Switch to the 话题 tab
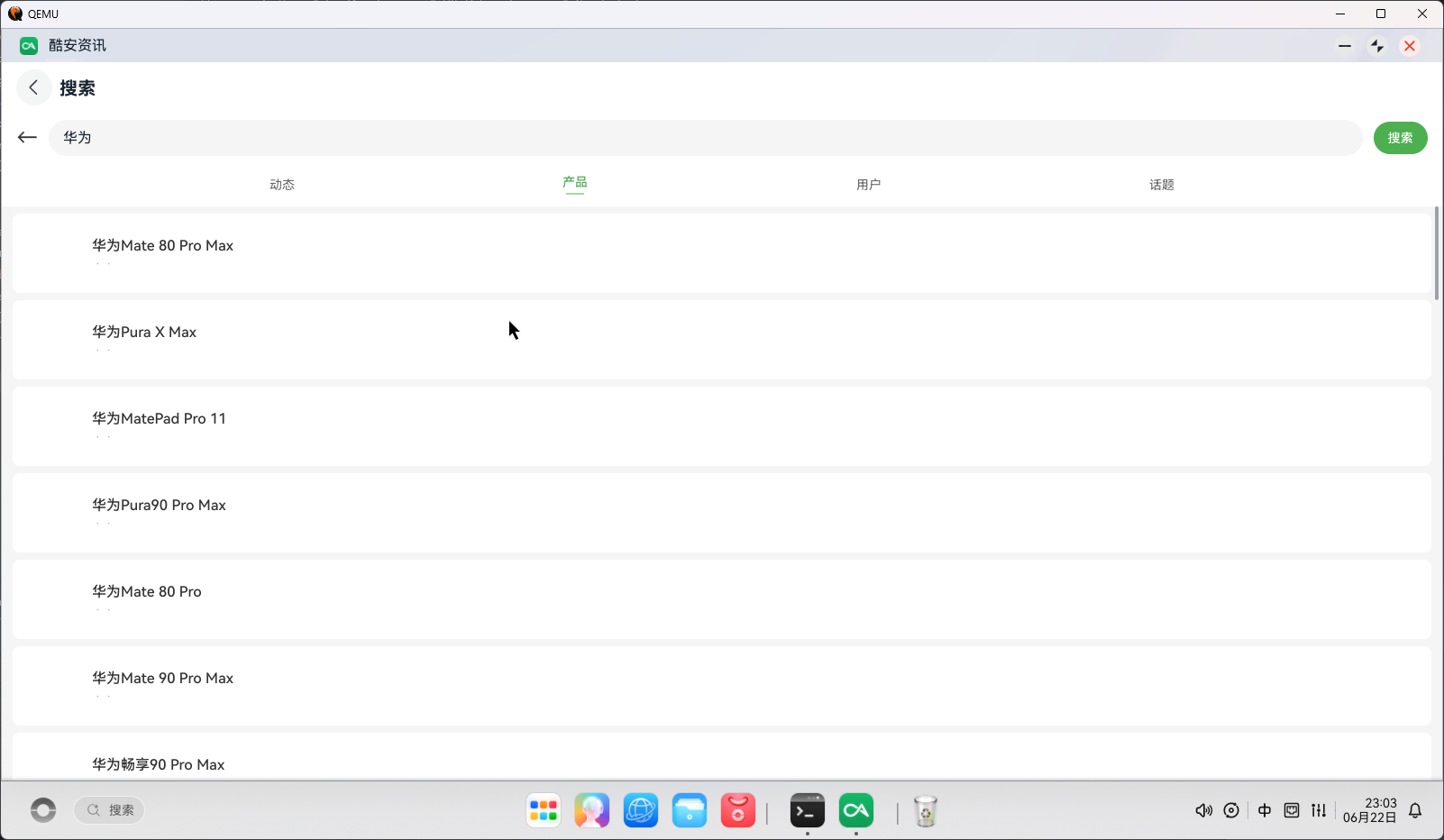Screen dimensions: 1444x840 [x=1162, y=185]
